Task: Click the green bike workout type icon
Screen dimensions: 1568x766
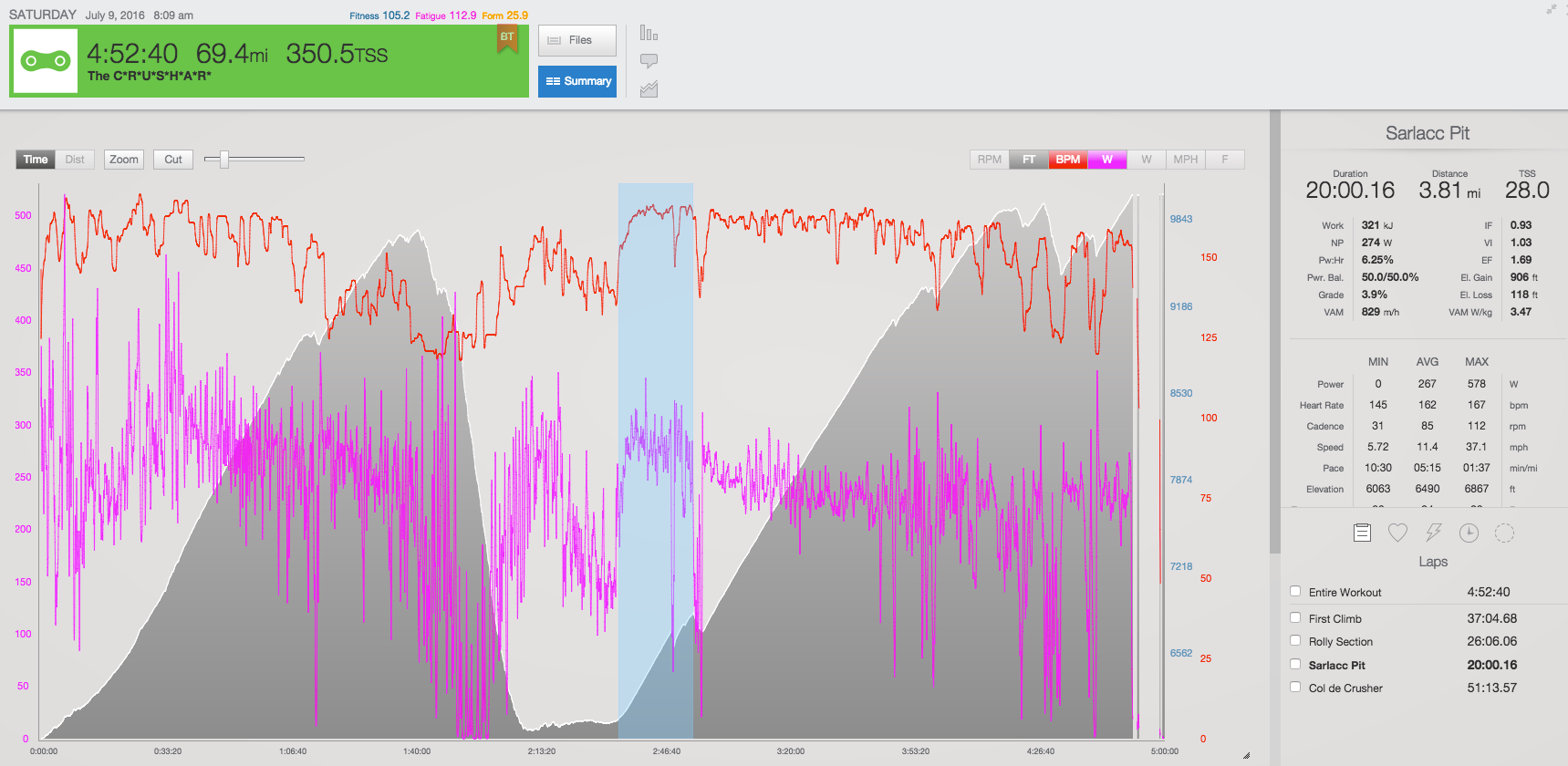Action: point(45,61)
